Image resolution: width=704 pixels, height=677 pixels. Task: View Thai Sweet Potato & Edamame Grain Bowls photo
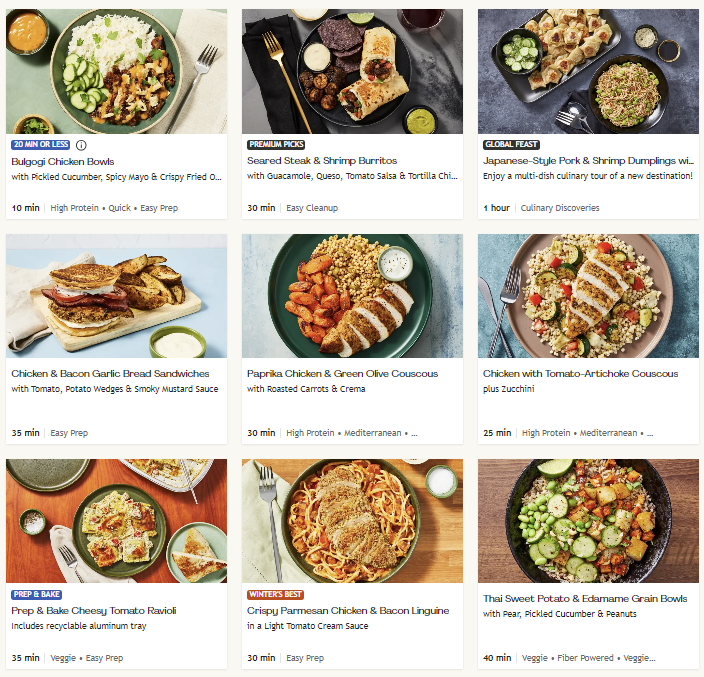(588, 521)
